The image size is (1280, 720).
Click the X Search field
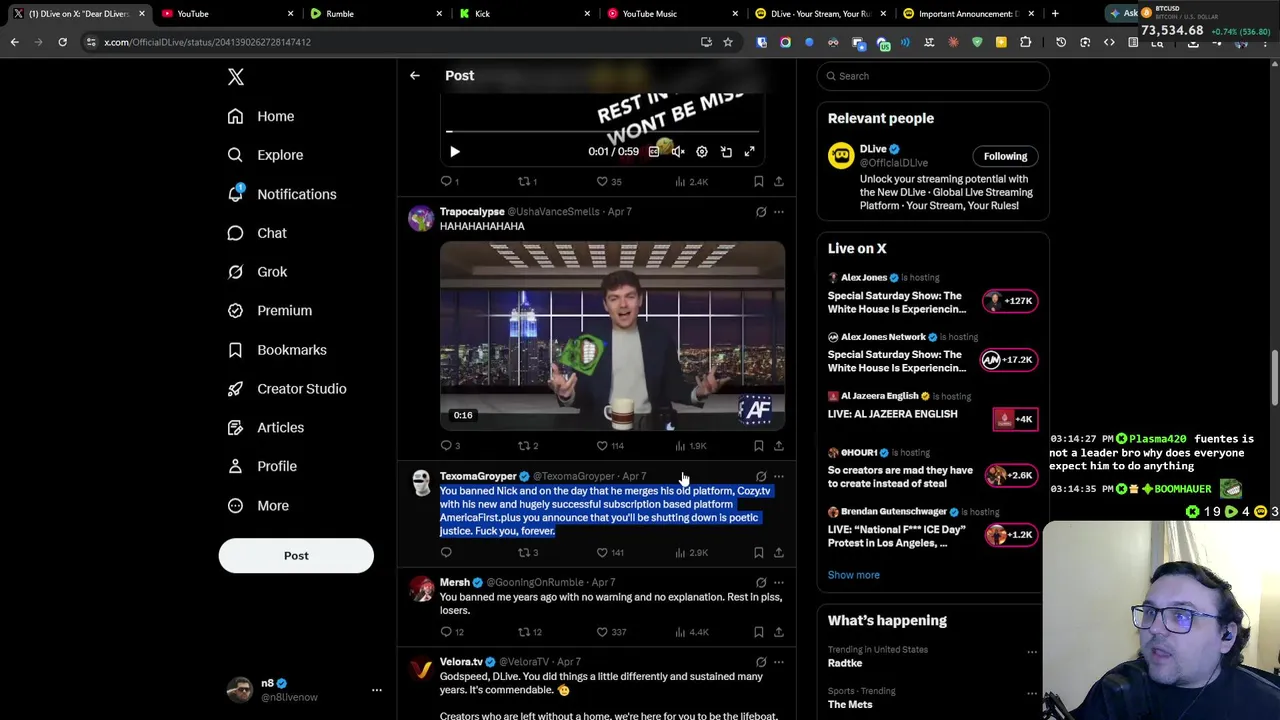933,76
